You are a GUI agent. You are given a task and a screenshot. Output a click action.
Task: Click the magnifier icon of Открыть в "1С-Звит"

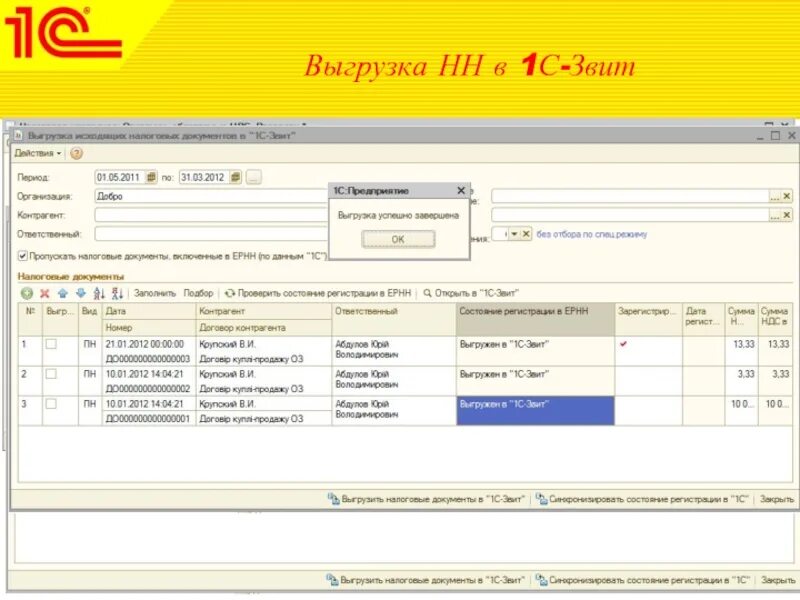(x=428, y=293)
